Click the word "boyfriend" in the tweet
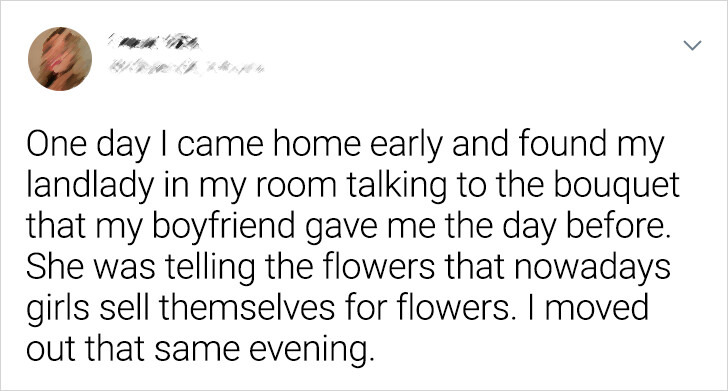728x391 pixels. pyautogui.click(x=222, y=225)
